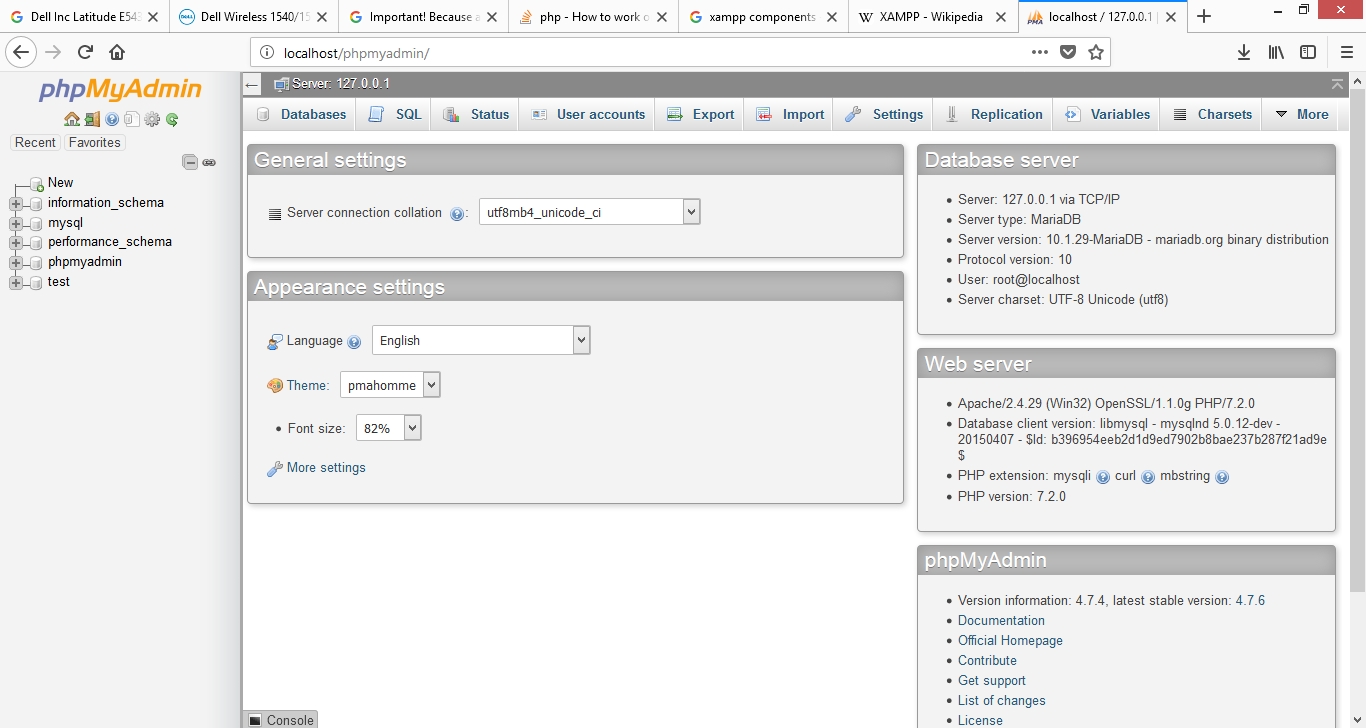Expand the test database node
Viewport: 1366px width, 728px height.
[x=15, y=282]
